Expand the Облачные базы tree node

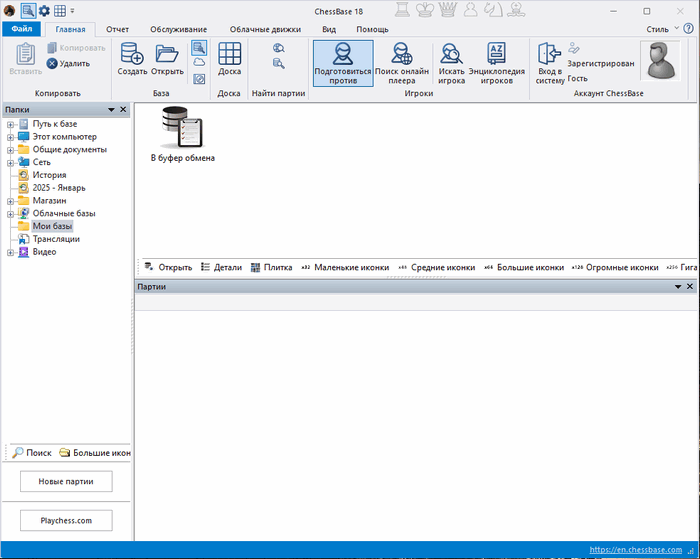10,213
